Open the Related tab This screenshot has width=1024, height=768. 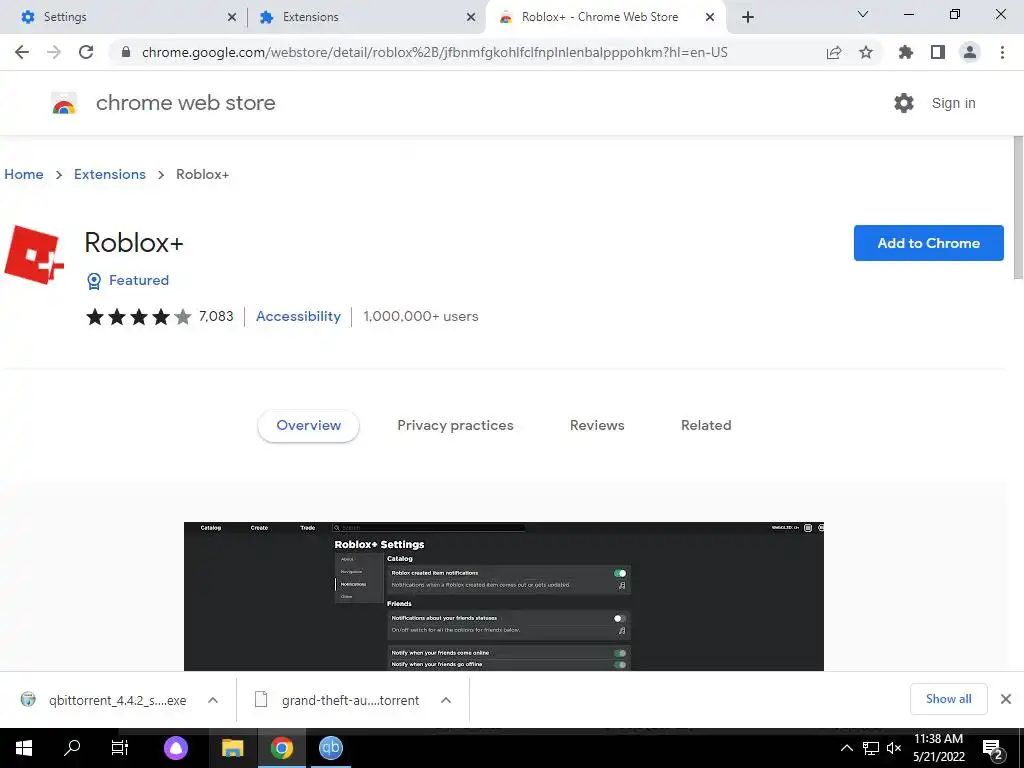[x=706, y=426]
